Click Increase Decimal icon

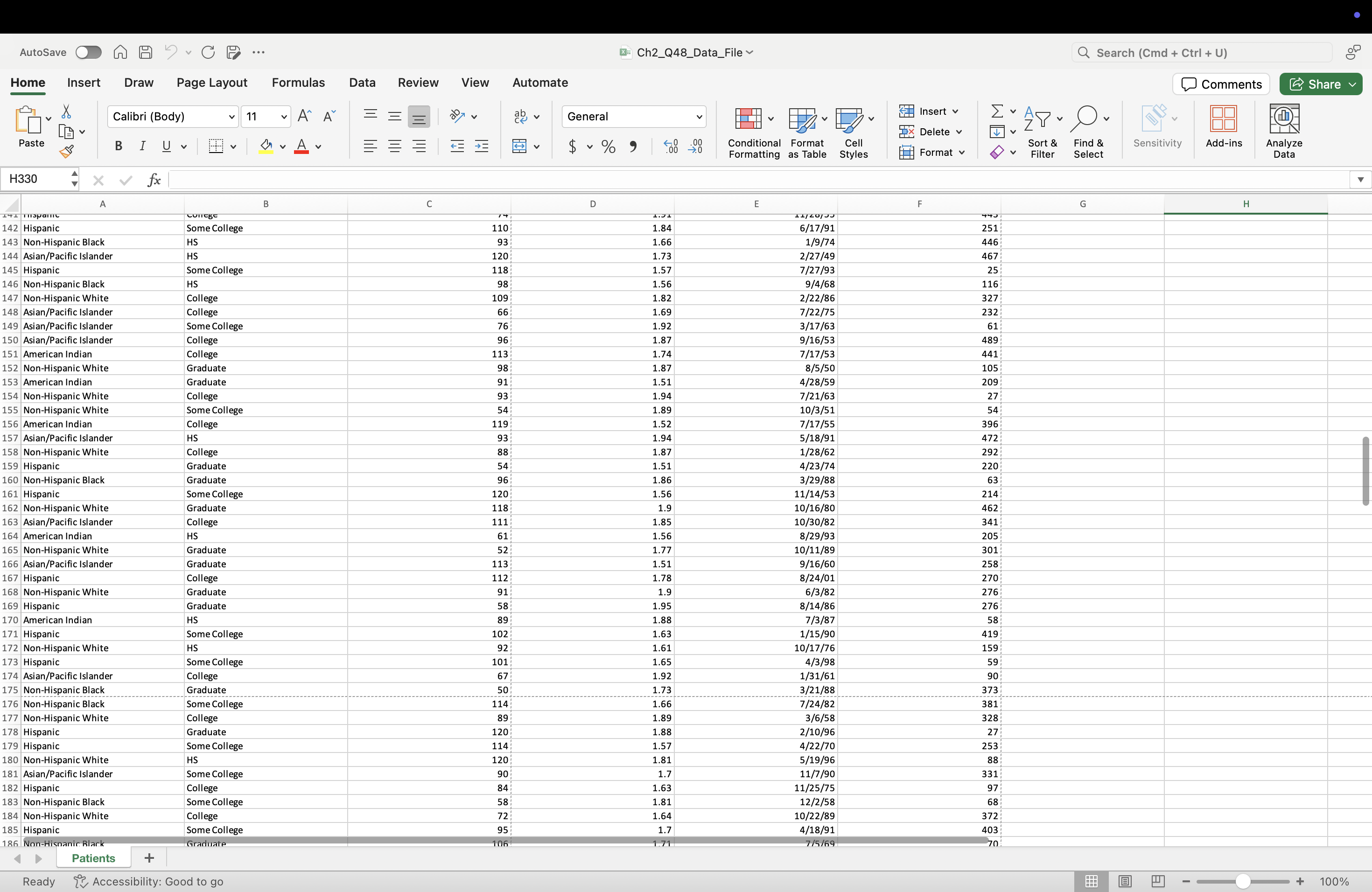(671, 146)
